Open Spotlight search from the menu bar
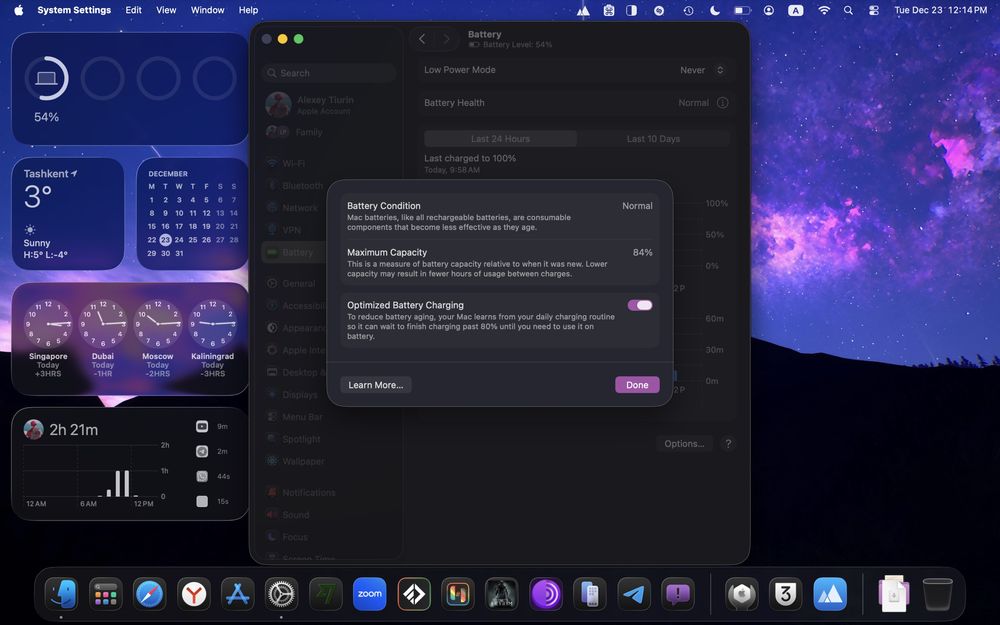 [x=848, y=10]
